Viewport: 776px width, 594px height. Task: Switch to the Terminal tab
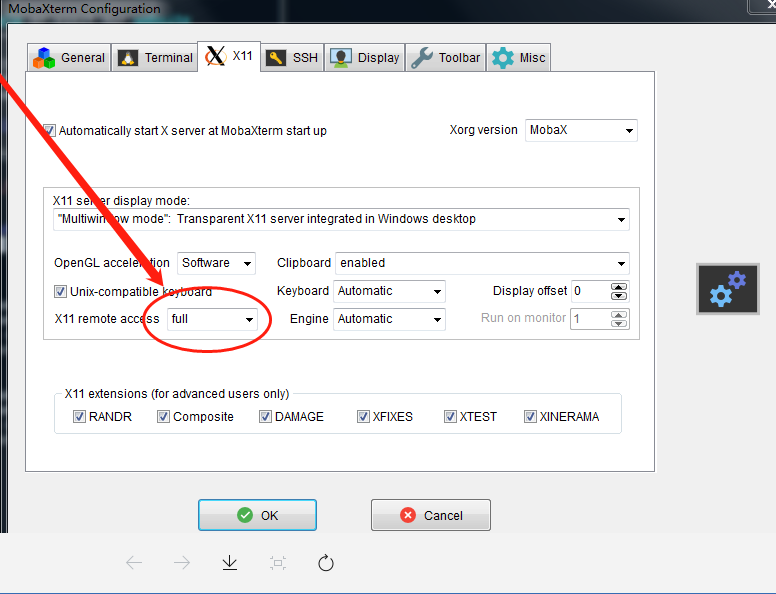tap(155, 58)
